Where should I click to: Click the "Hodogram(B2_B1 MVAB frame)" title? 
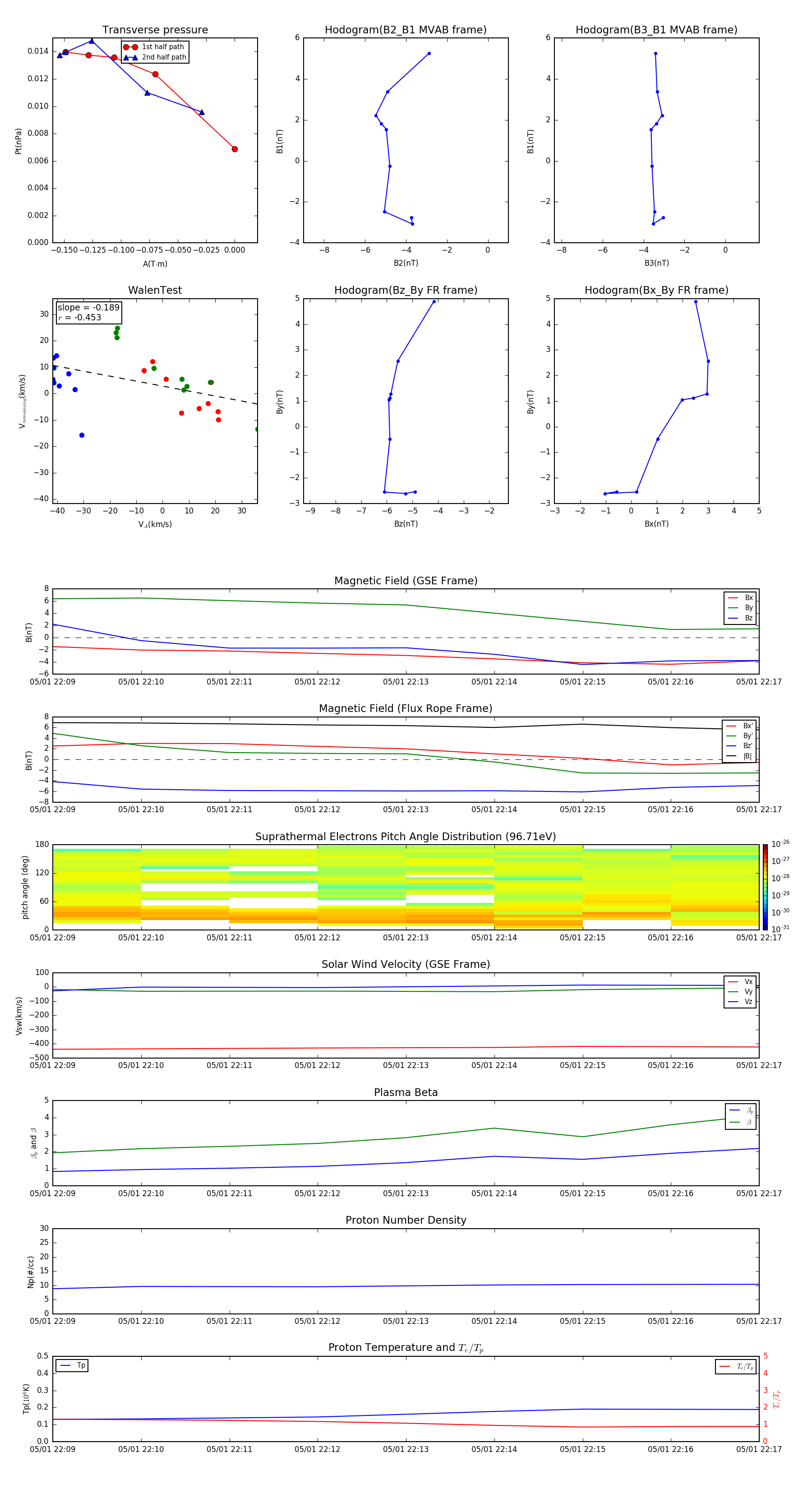[x=406, y=29]
